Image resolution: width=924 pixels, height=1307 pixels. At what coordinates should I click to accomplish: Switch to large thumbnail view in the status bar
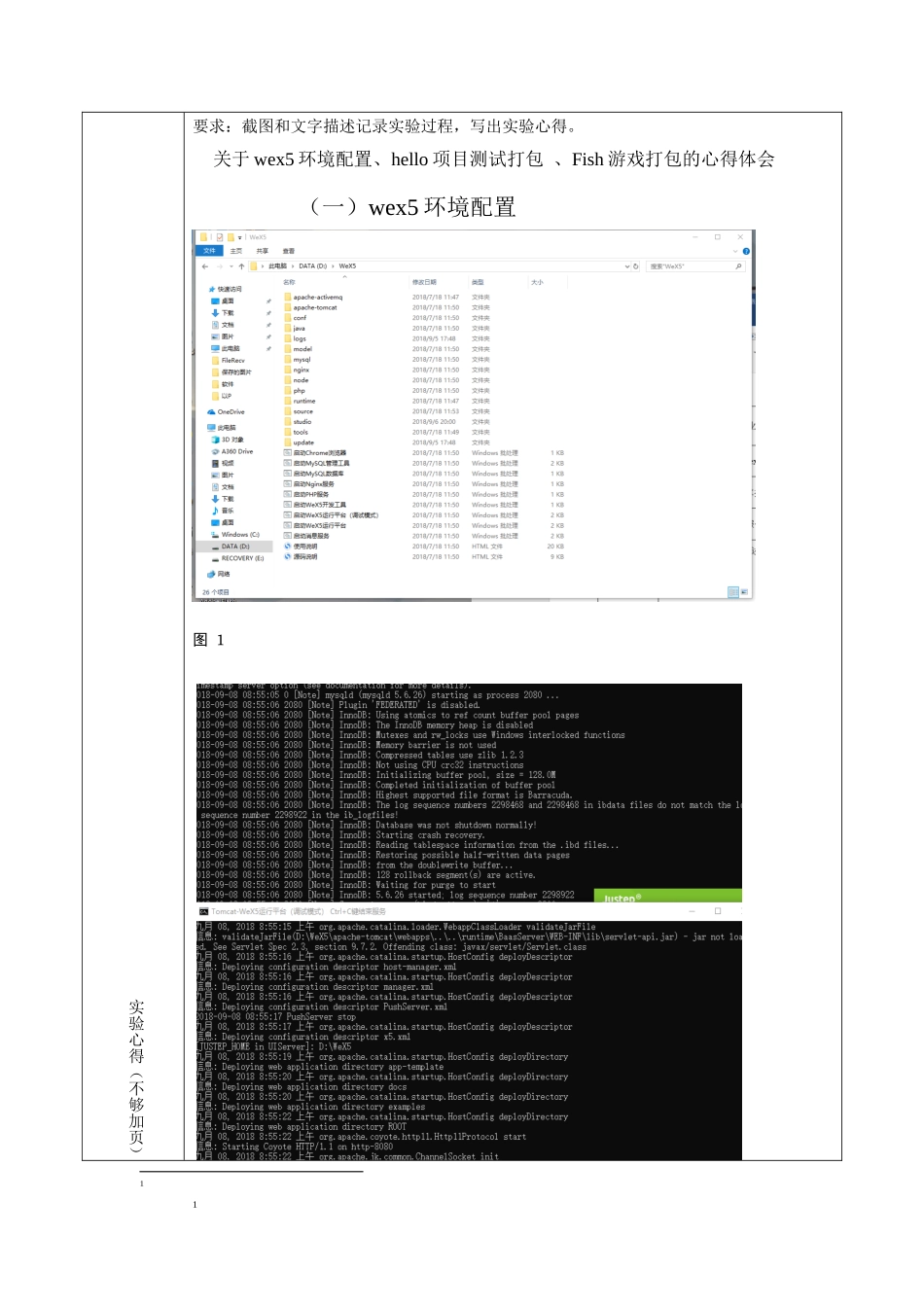(x=744, y=591)
